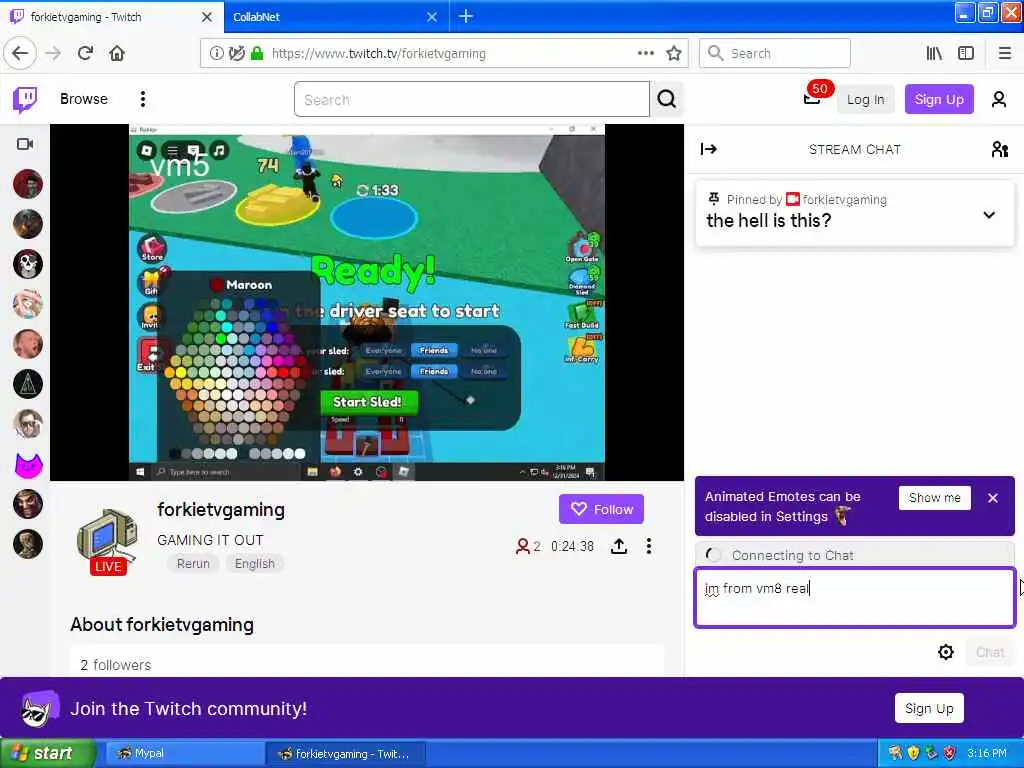Viewport: 1024px width, 768px height.
Task: Open the chat community users icon
Action: [x=999, y=150]
